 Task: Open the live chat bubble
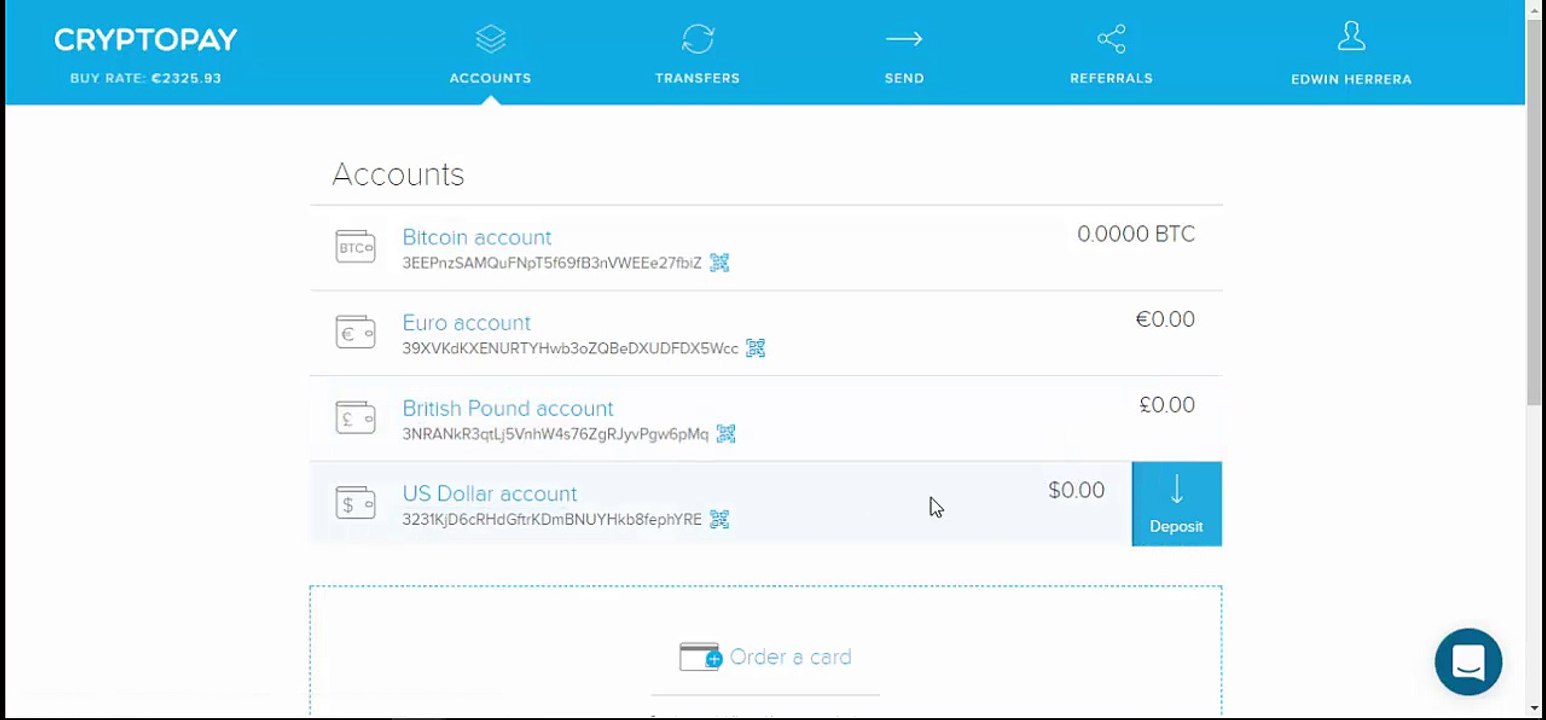pyautogui.click(x=1468, y=662)
